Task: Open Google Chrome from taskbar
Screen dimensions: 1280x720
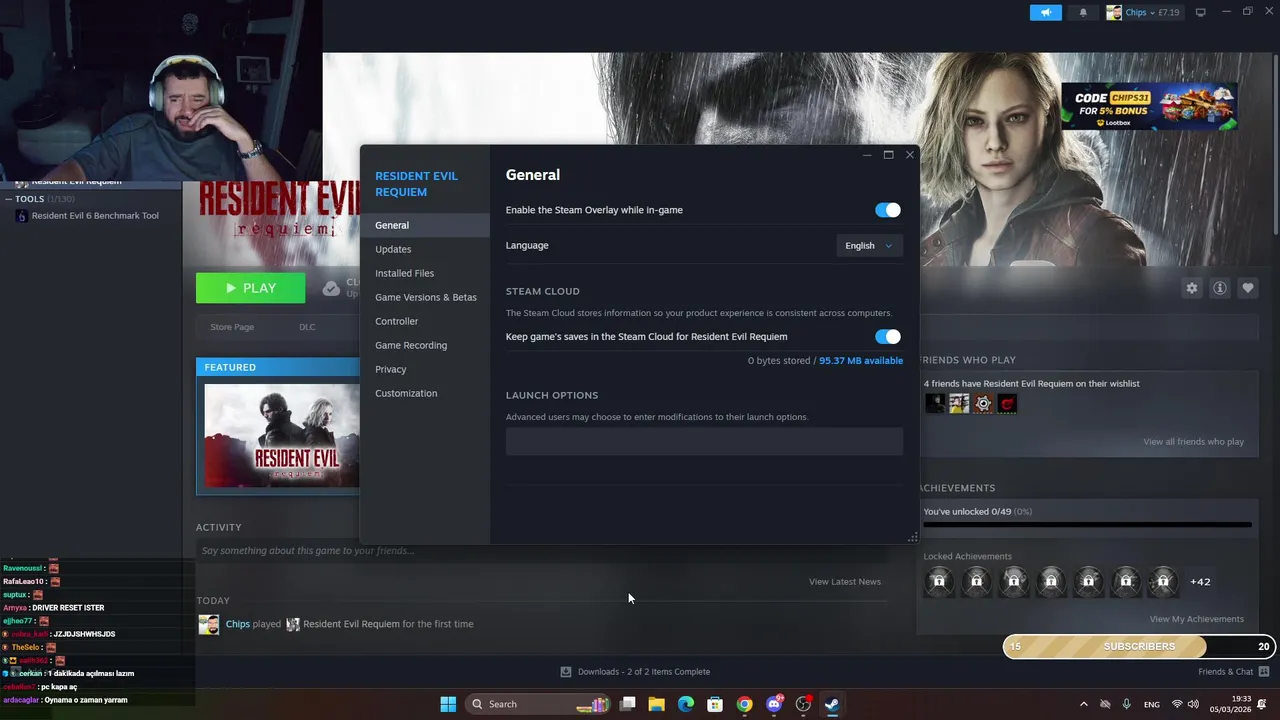Action: coord(744,704)
